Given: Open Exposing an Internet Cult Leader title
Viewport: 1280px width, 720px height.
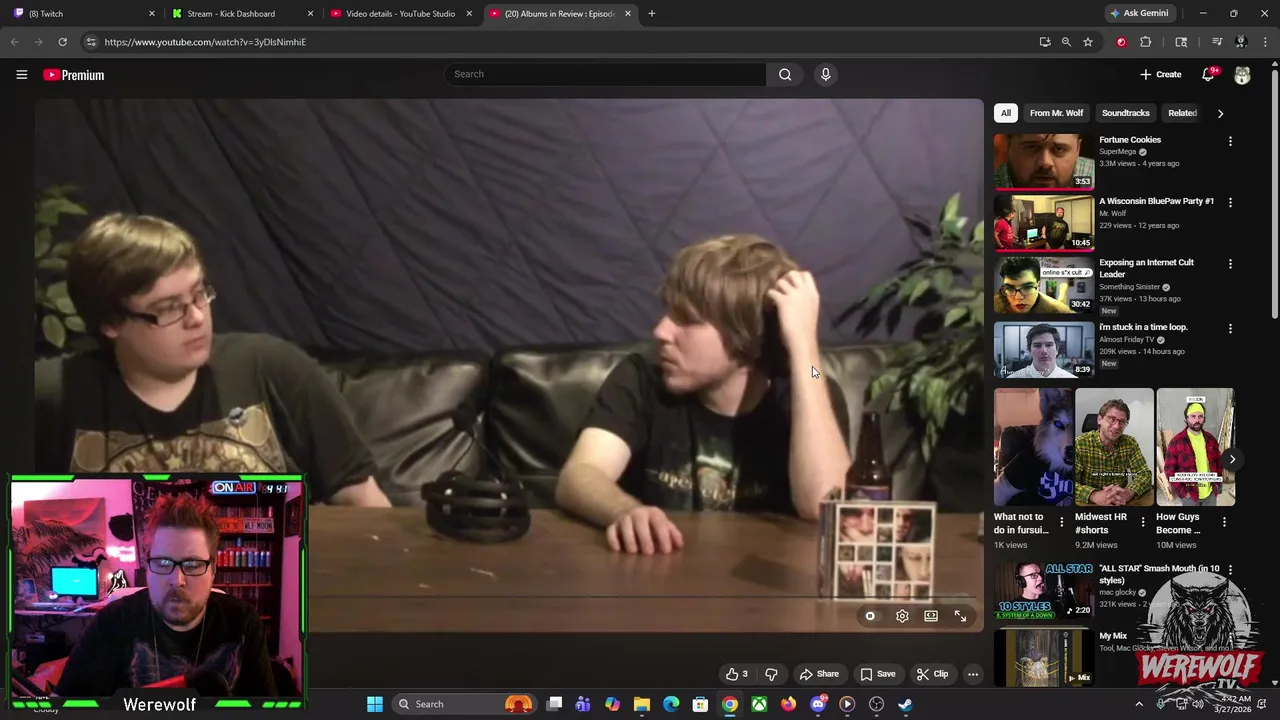Looking at the screenshot, I should (x=1146, y=268).
